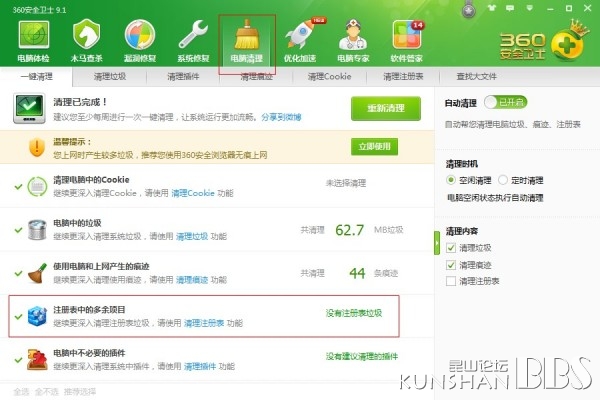
Task: Switch to 查找大文件 tab
Action: point(476,77)
